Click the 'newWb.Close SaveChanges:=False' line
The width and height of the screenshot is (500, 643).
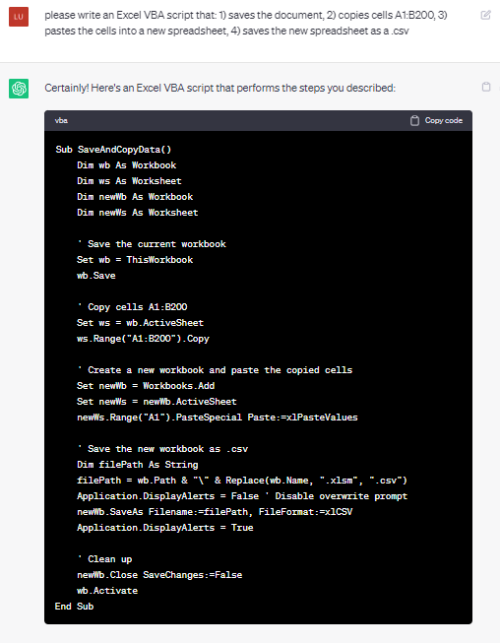point(160,575)
